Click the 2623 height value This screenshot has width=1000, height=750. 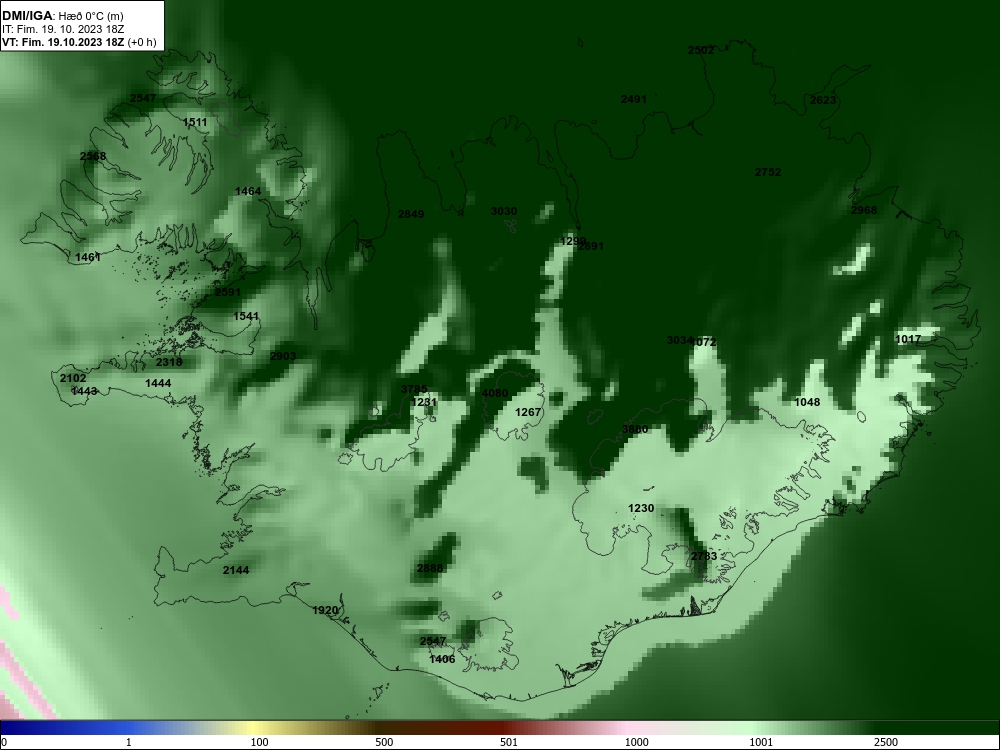coord(823,100)
